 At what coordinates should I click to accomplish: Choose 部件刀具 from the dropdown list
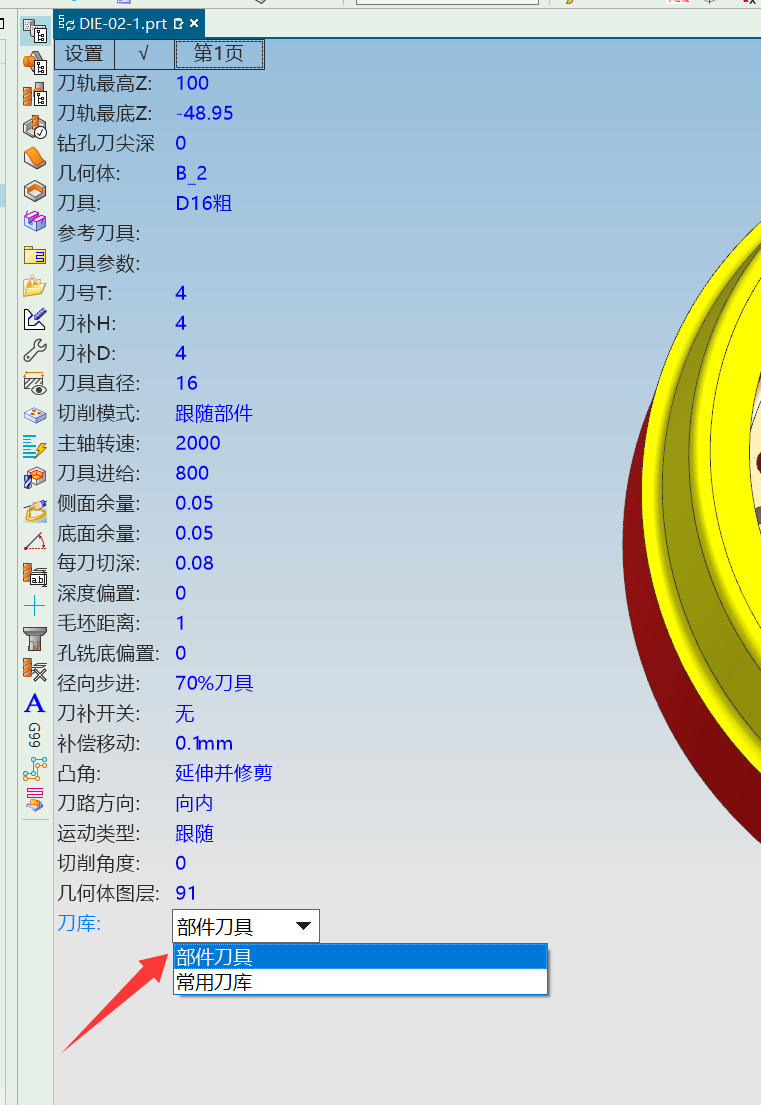pos(360,957)
